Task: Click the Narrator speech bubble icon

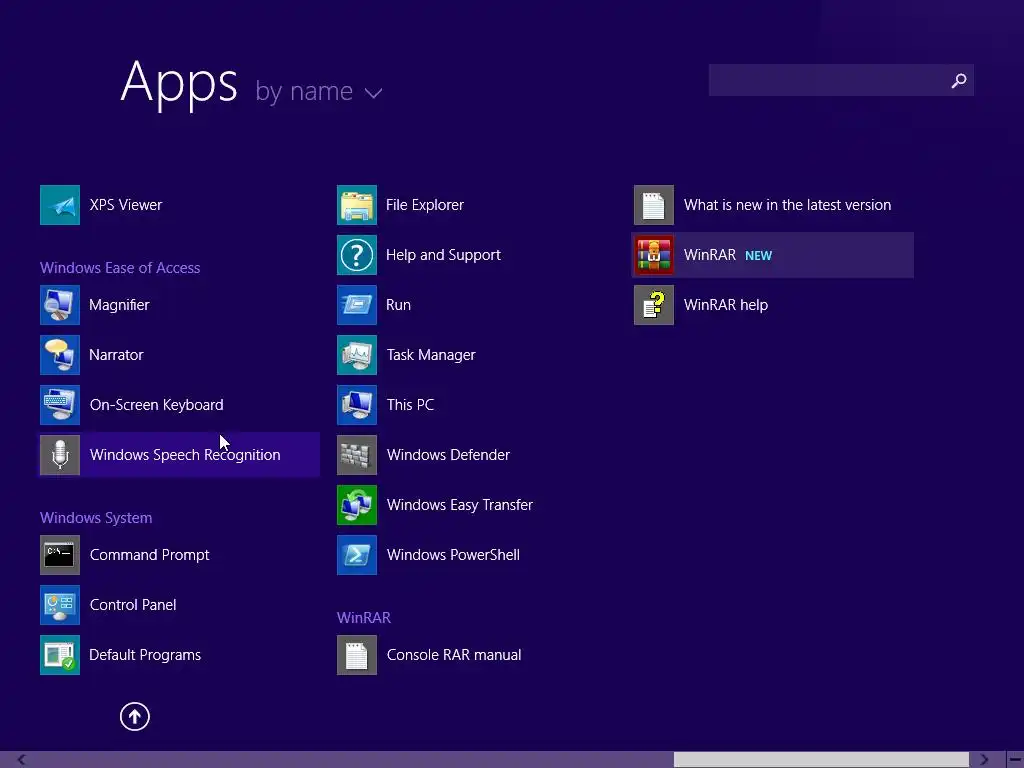Action: pyautogui.click(x=59, y=355)
